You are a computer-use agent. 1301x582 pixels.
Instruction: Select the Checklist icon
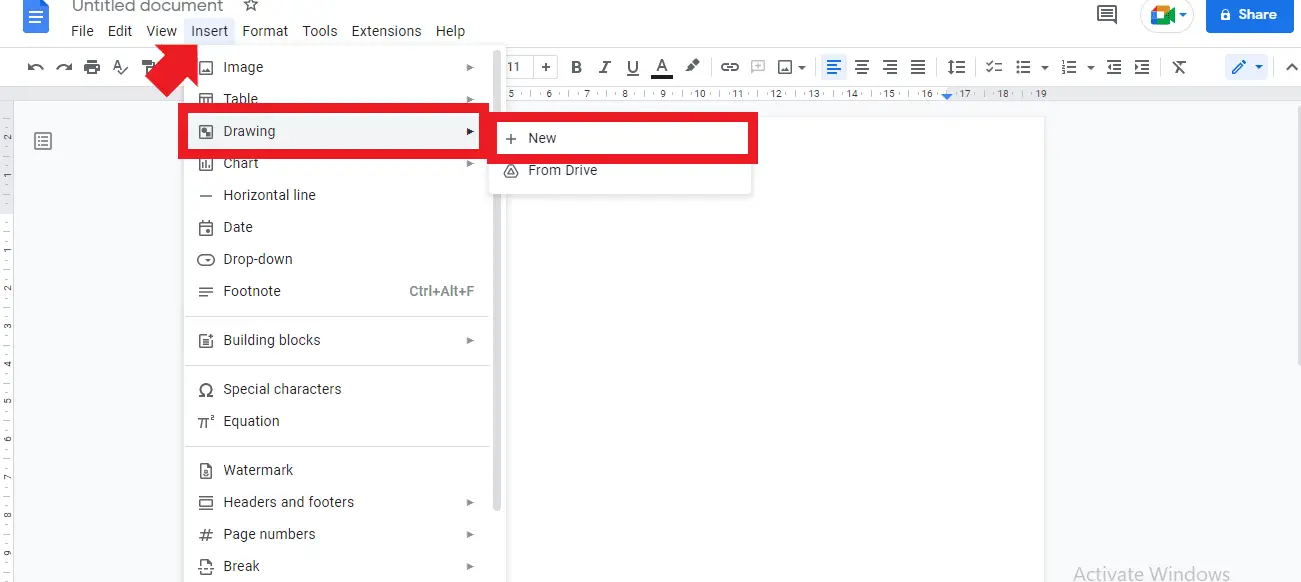point(993,67)
